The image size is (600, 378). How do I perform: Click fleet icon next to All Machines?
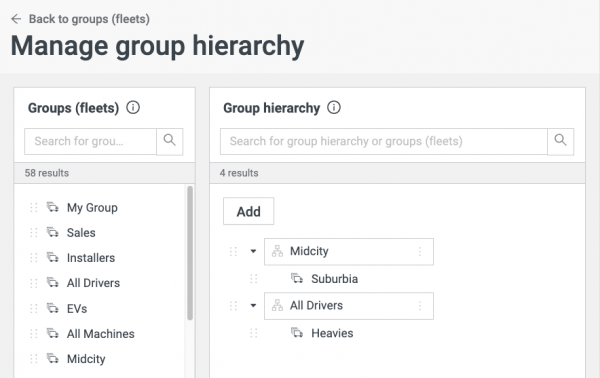[x=53, y=334]
